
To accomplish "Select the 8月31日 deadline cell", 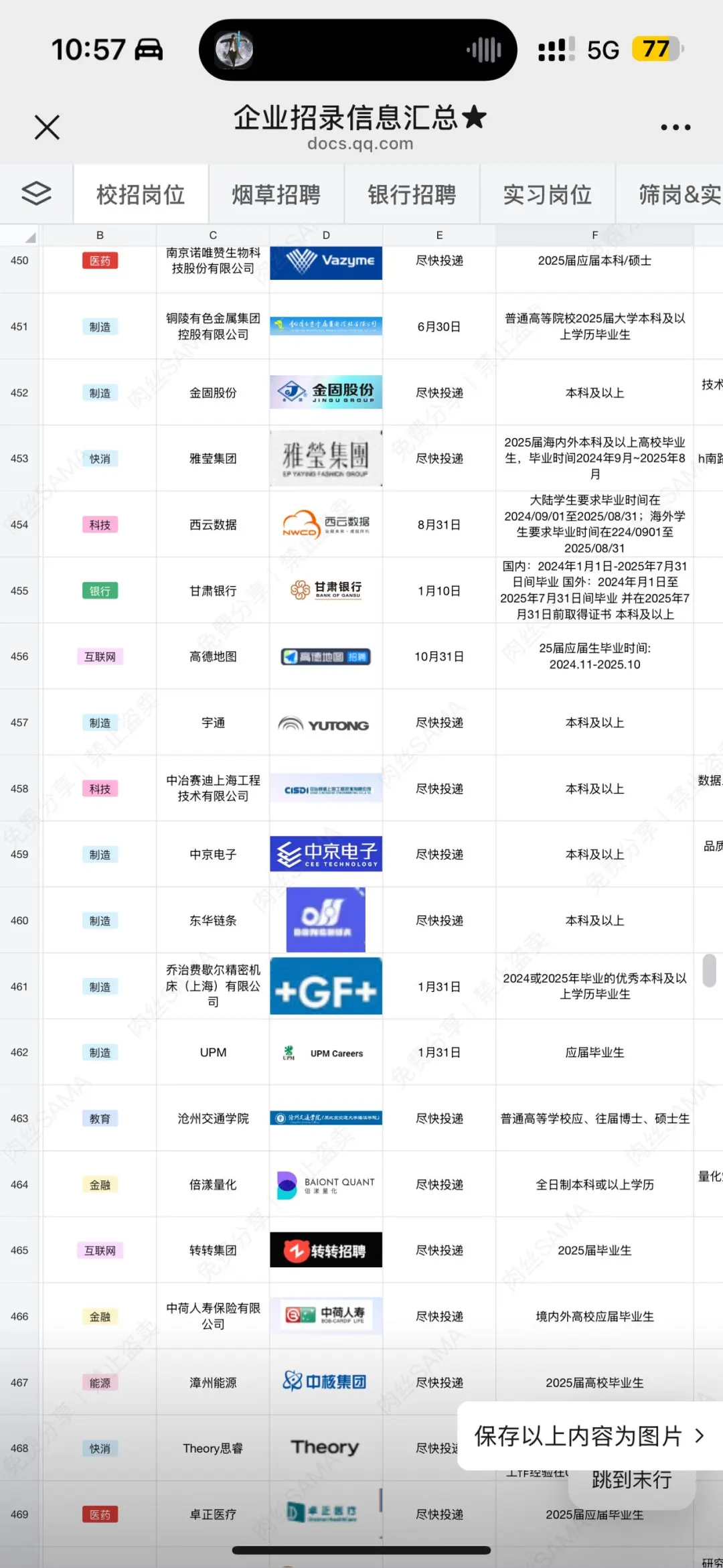I will coord(439,524).
